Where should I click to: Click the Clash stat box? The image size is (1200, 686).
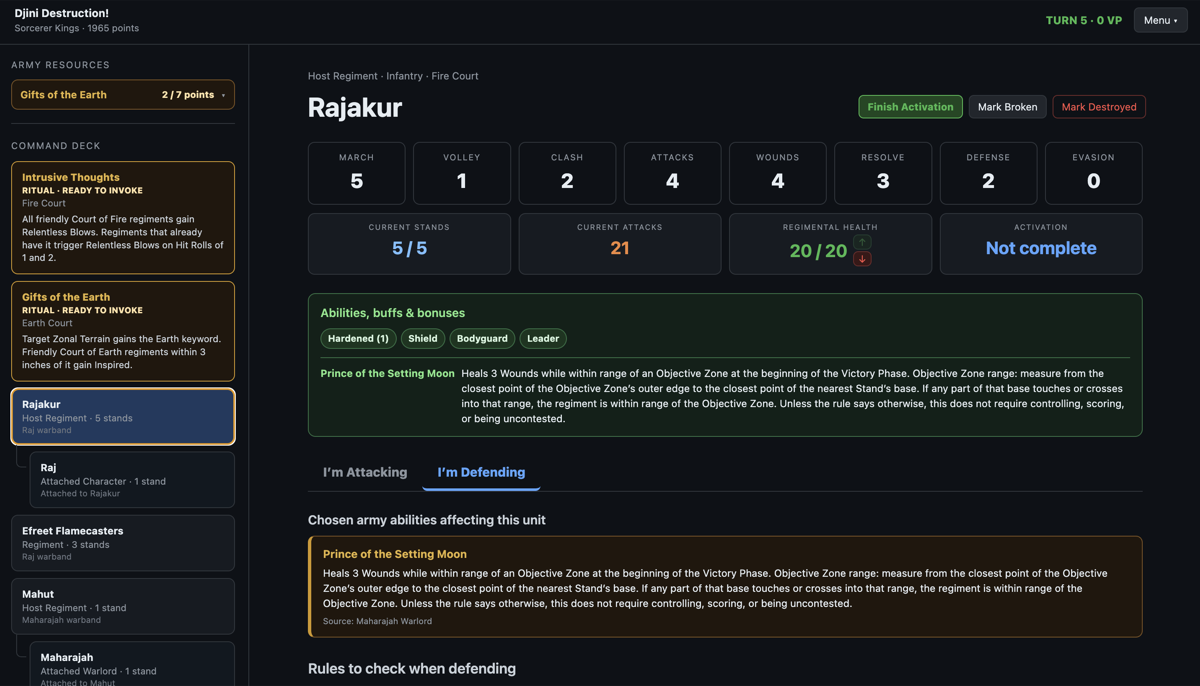pos(567,173)
